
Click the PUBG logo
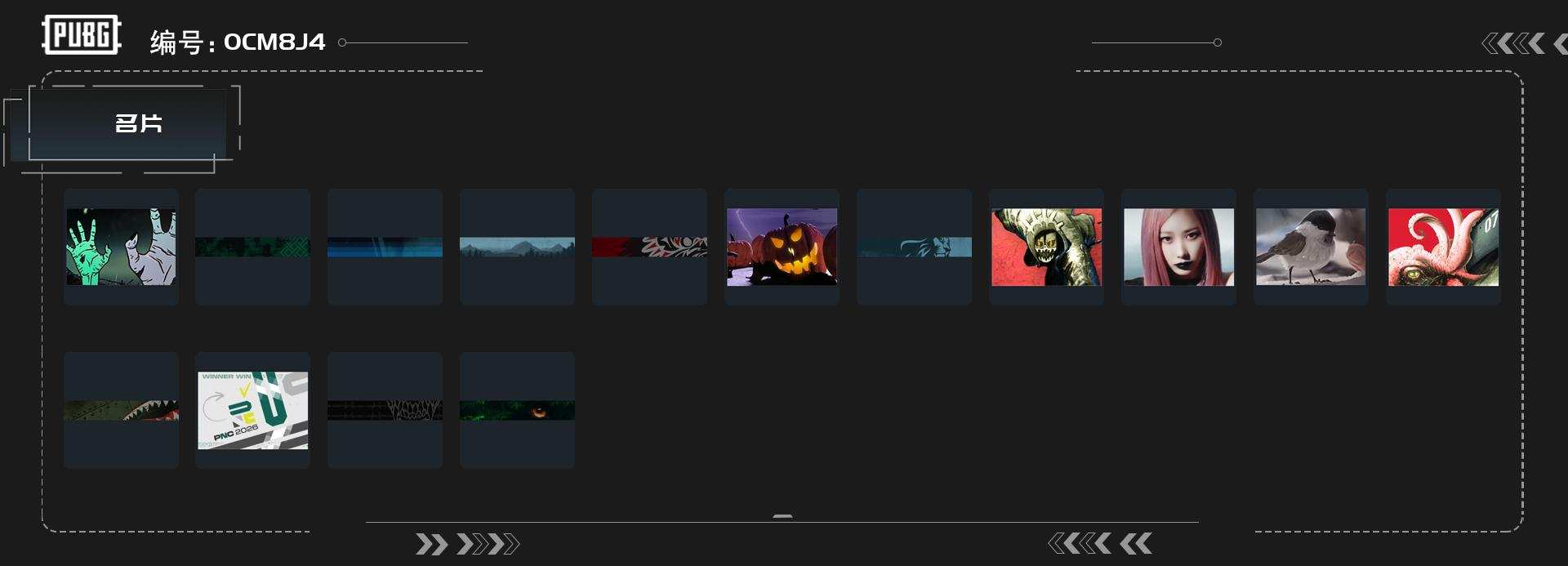(82, 35)
